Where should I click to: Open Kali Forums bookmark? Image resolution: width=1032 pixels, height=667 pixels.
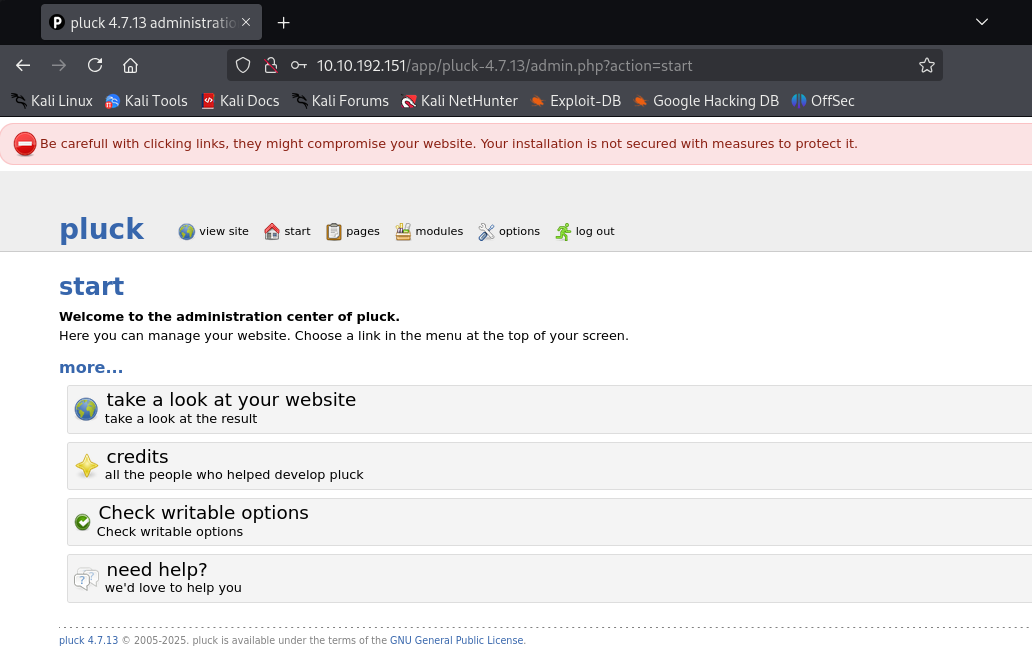[x=341, y=101]
